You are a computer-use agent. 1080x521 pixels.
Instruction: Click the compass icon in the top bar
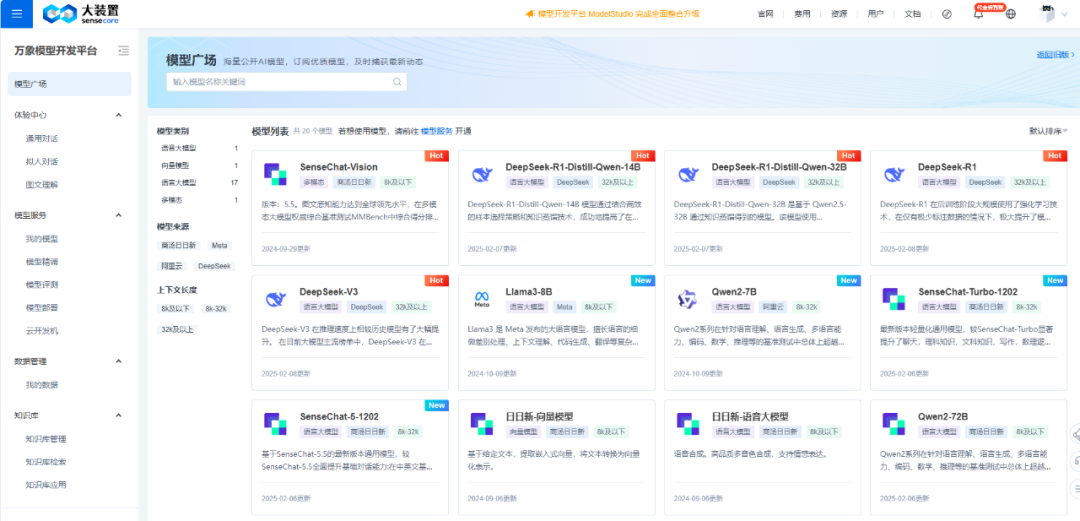(946, 14)
